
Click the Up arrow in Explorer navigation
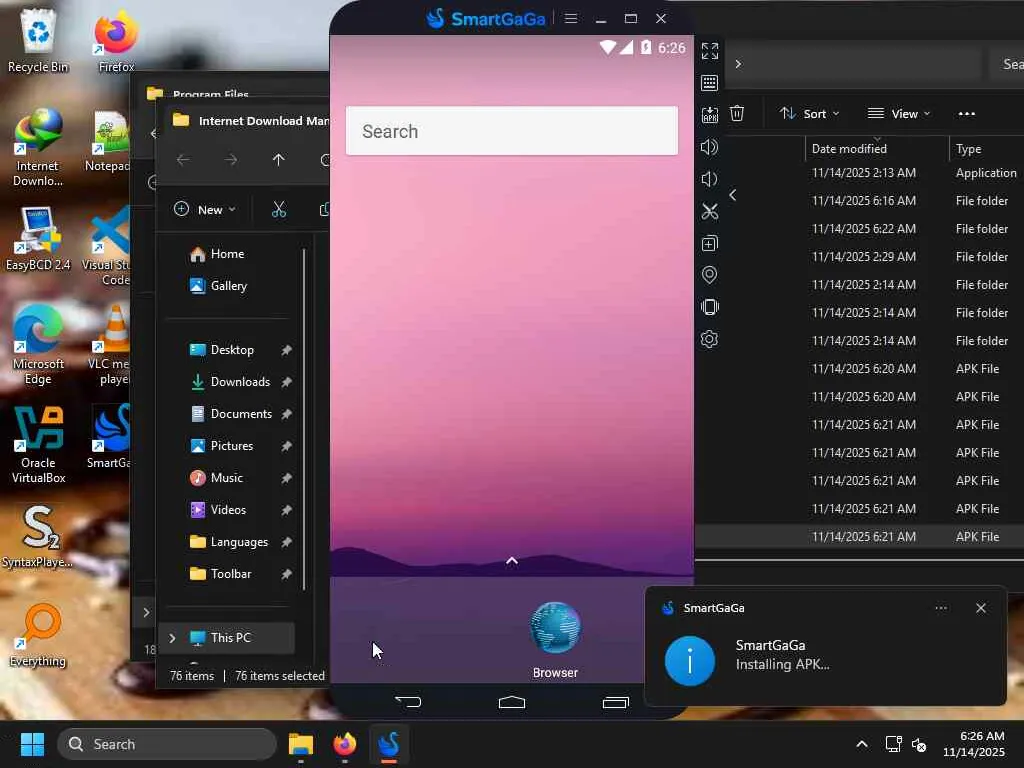278,160
